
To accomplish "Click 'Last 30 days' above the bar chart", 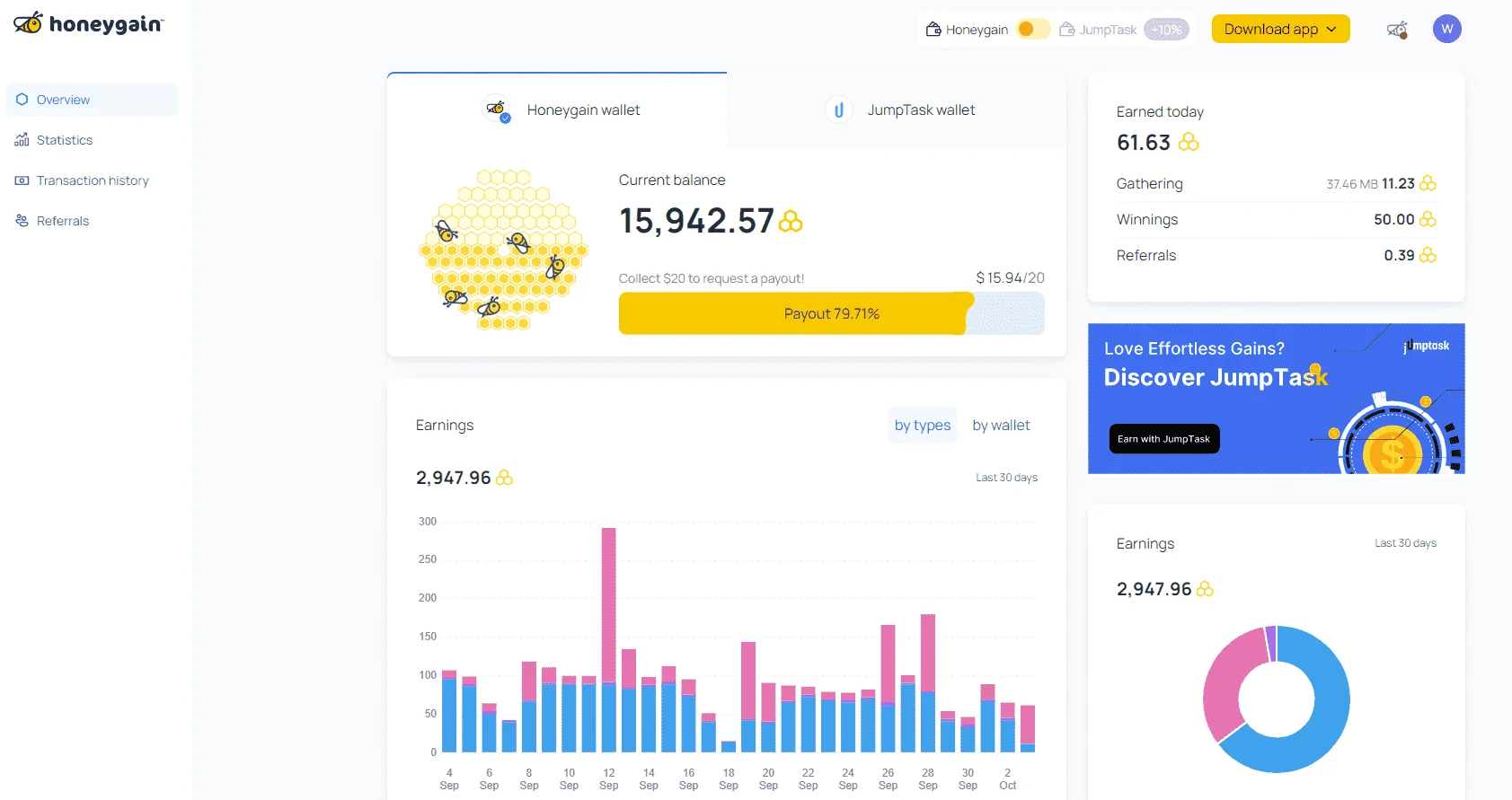I will [x=1006, y=478].
